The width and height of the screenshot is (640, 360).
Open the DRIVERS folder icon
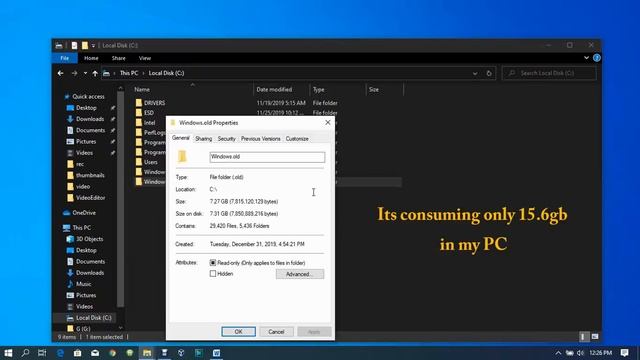pos(139,103)
